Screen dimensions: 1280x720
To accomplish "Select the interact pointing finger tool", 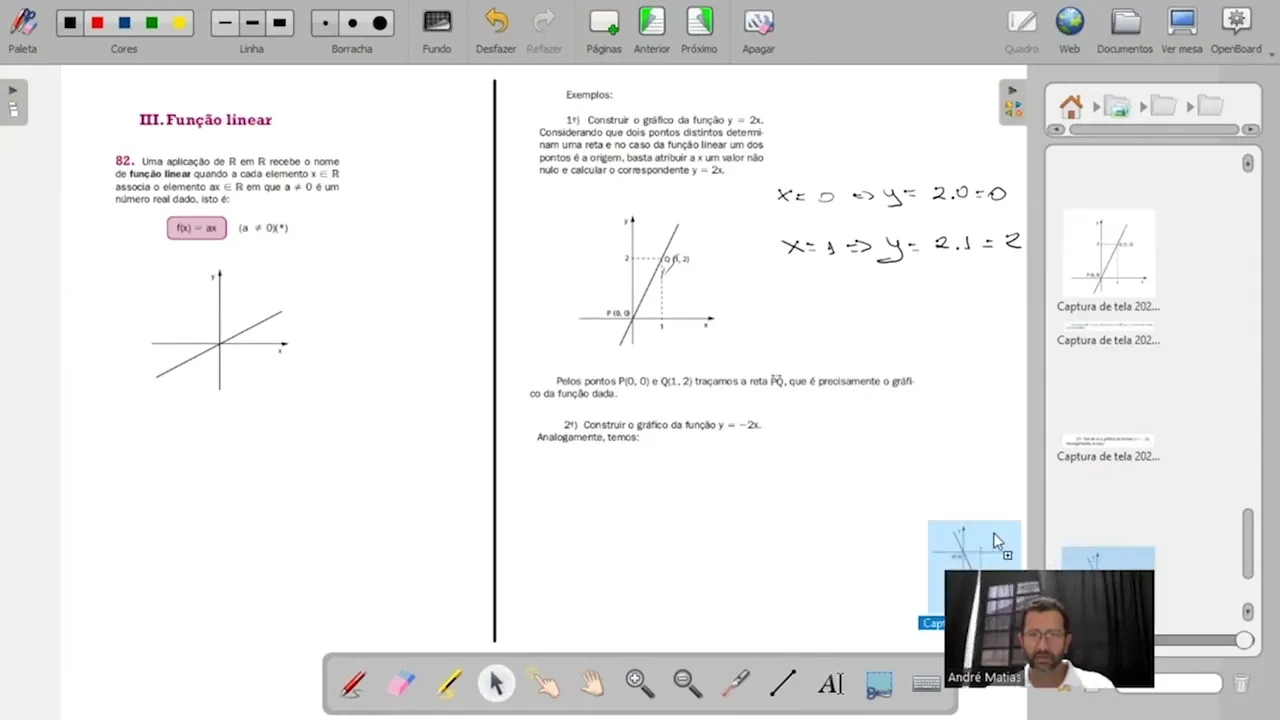I will [544, 684].
